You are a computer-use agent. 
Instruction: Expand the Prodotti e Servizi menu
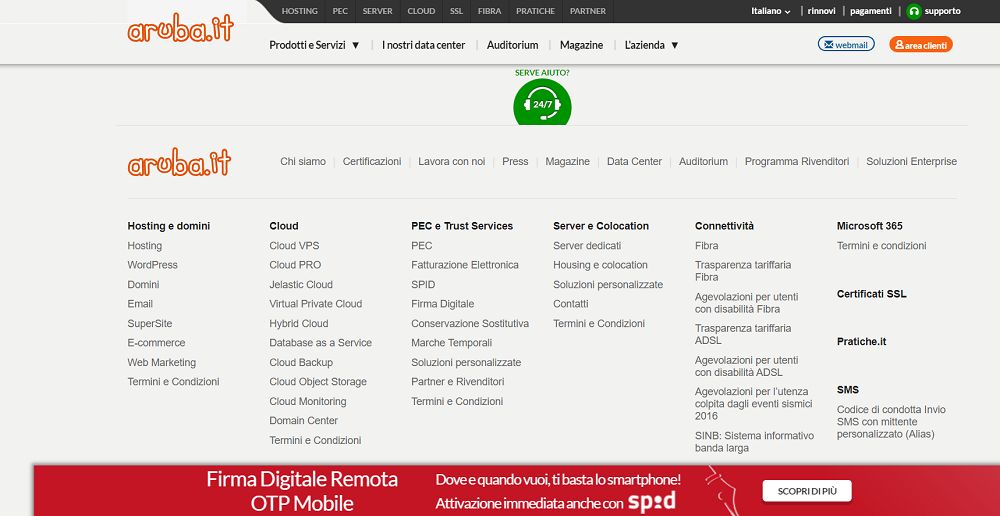coord(314,45)
